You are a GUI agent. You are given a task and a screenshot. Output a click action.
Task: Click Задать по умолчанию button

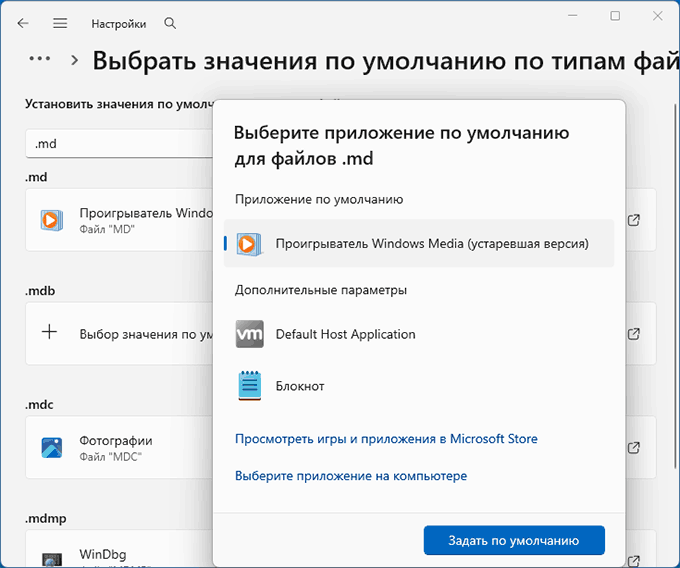click(514, 540)
